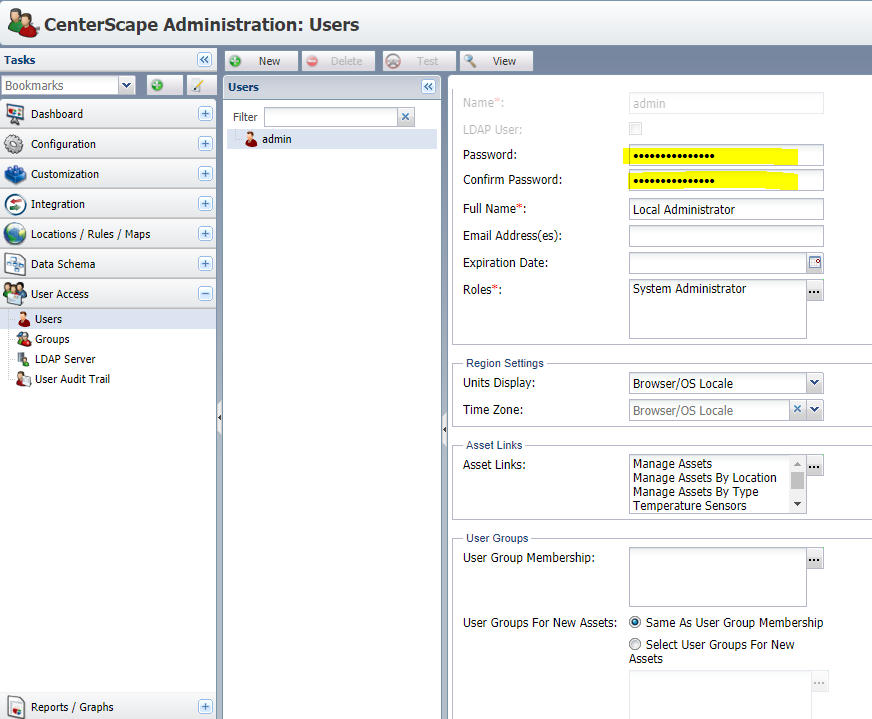The width and height of the screenshot is (872, 719).
Task: Select User Groups For New Assets radio
Action: 635,644
